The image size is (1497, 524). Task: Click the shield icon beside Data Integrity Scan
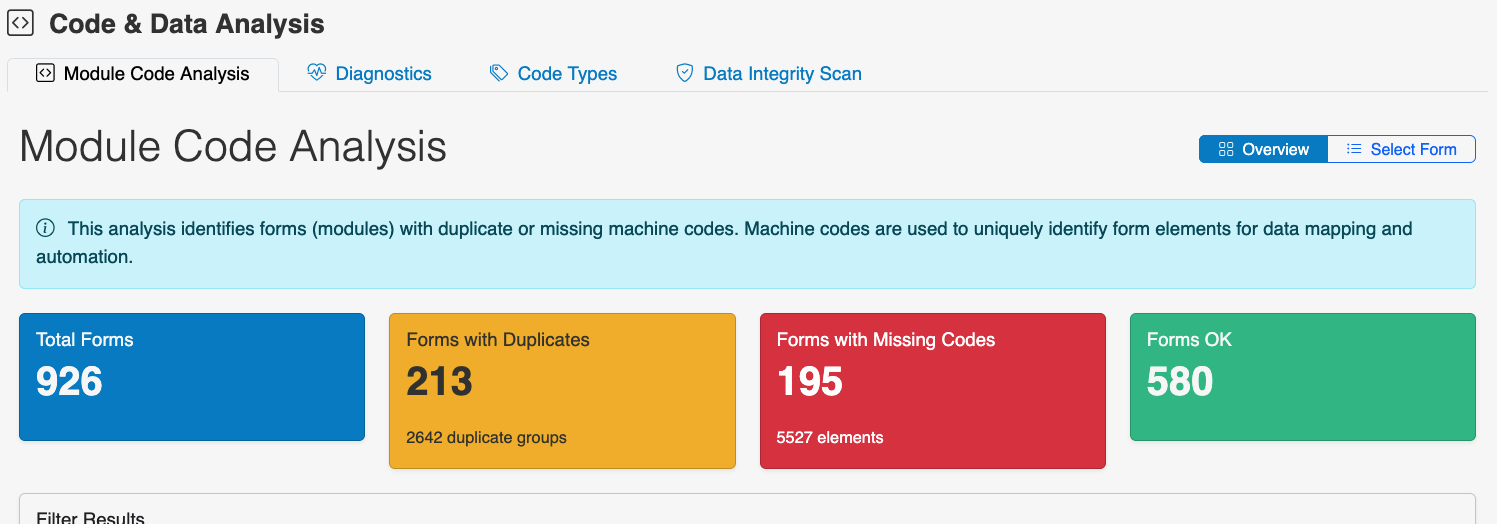point(685,73)
